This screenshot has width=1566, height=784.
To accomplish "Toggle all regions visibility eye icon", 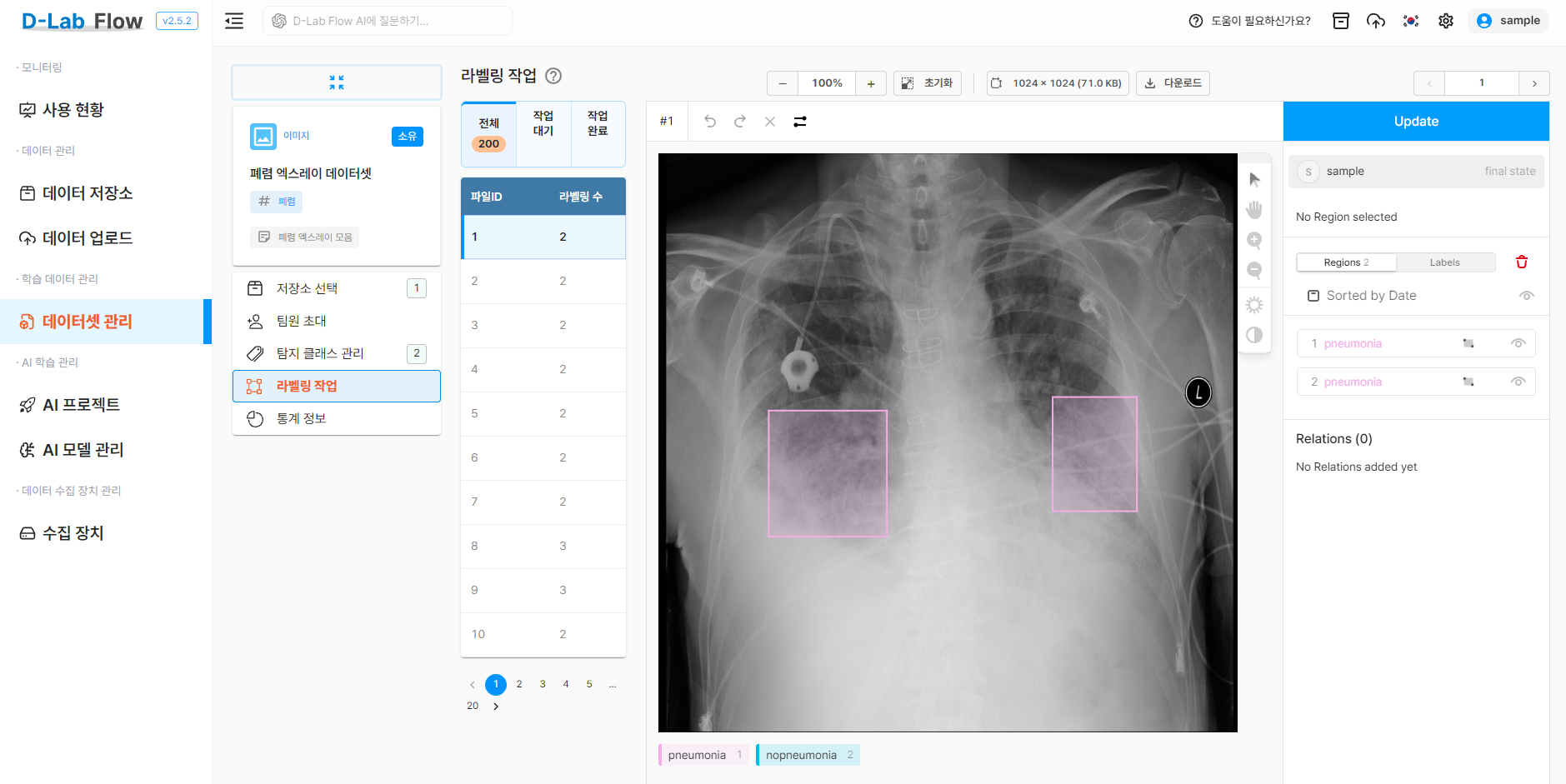I will 1527,296.
